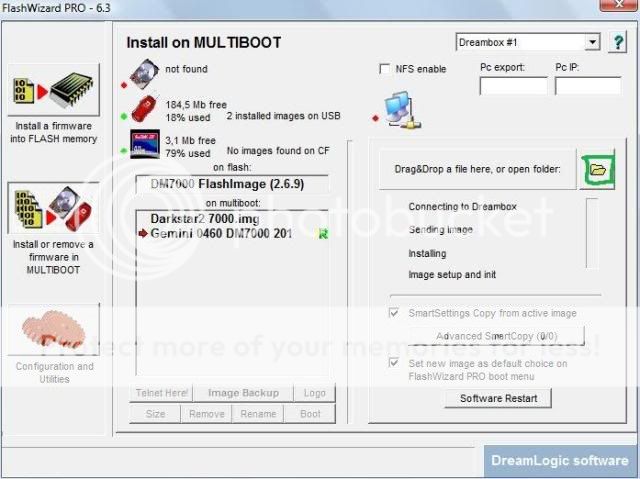Click the 'Install on MULTIBOOT' heading

pos(204,42)
